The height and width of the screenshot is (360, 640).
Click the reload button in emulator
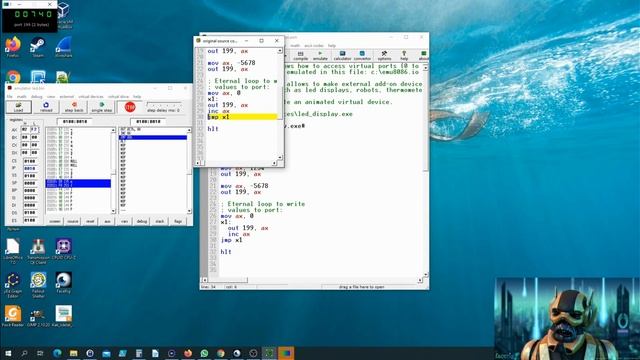coord(46,107)
